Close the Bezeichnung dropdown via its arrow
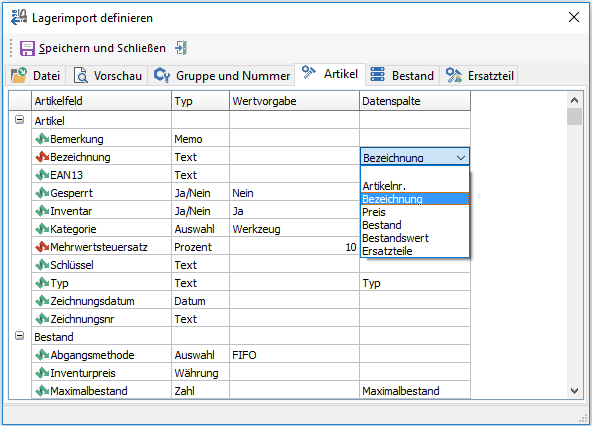This screenshot has height=426, width=592. pos(461,157)
